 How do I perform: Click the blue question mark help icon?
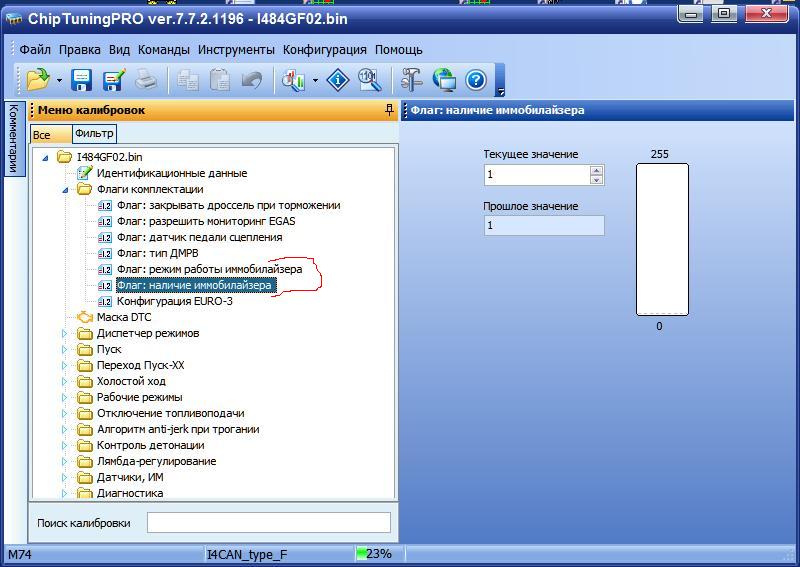click(x=476, y=80)
